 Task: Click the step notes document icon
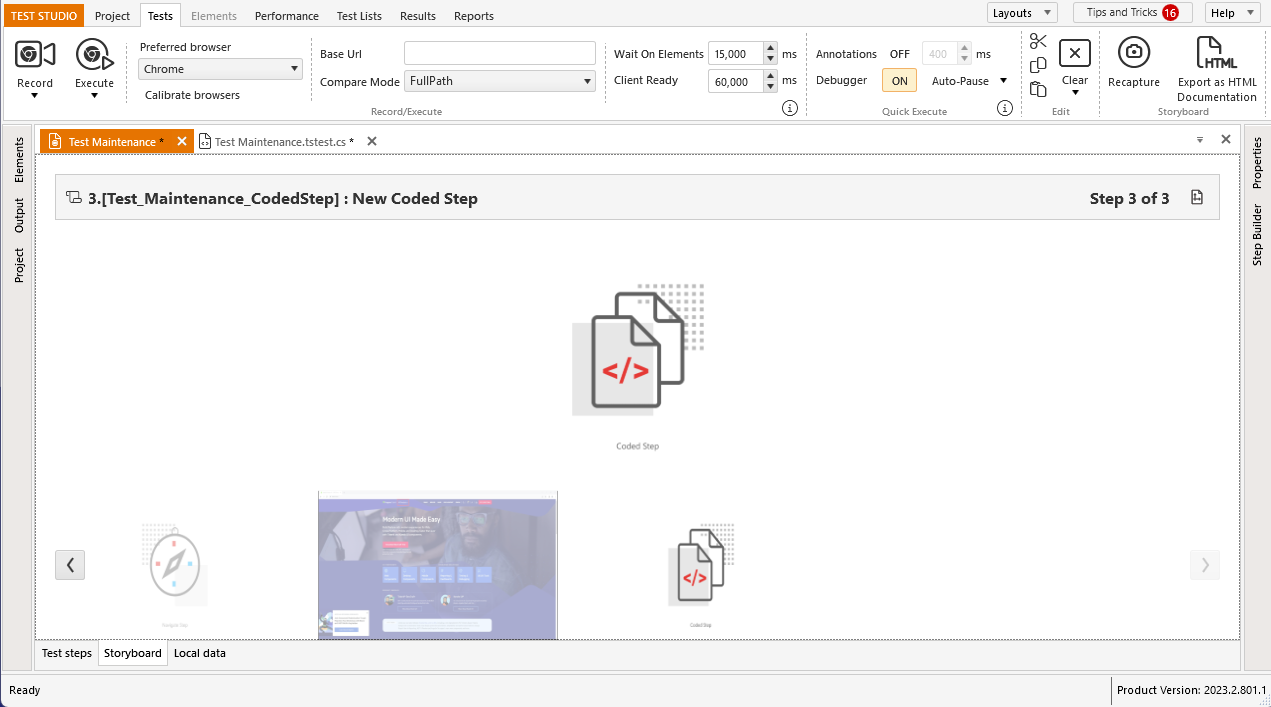(x=1197, y=198)
